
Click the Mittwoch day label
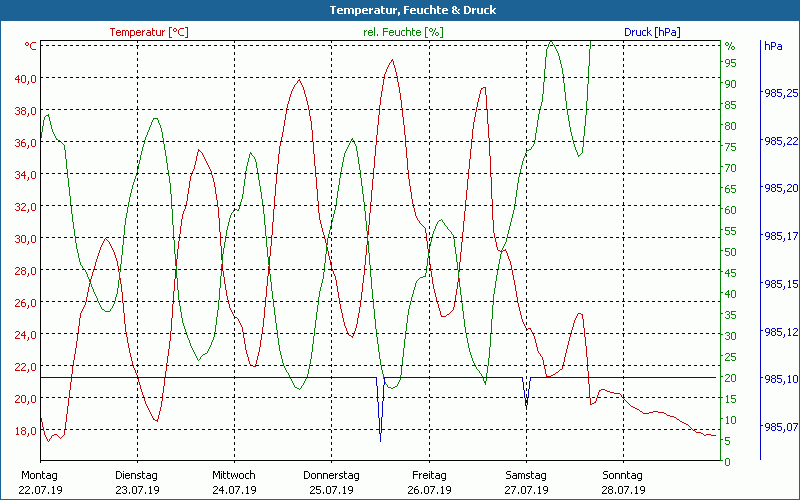coord(234,475)
